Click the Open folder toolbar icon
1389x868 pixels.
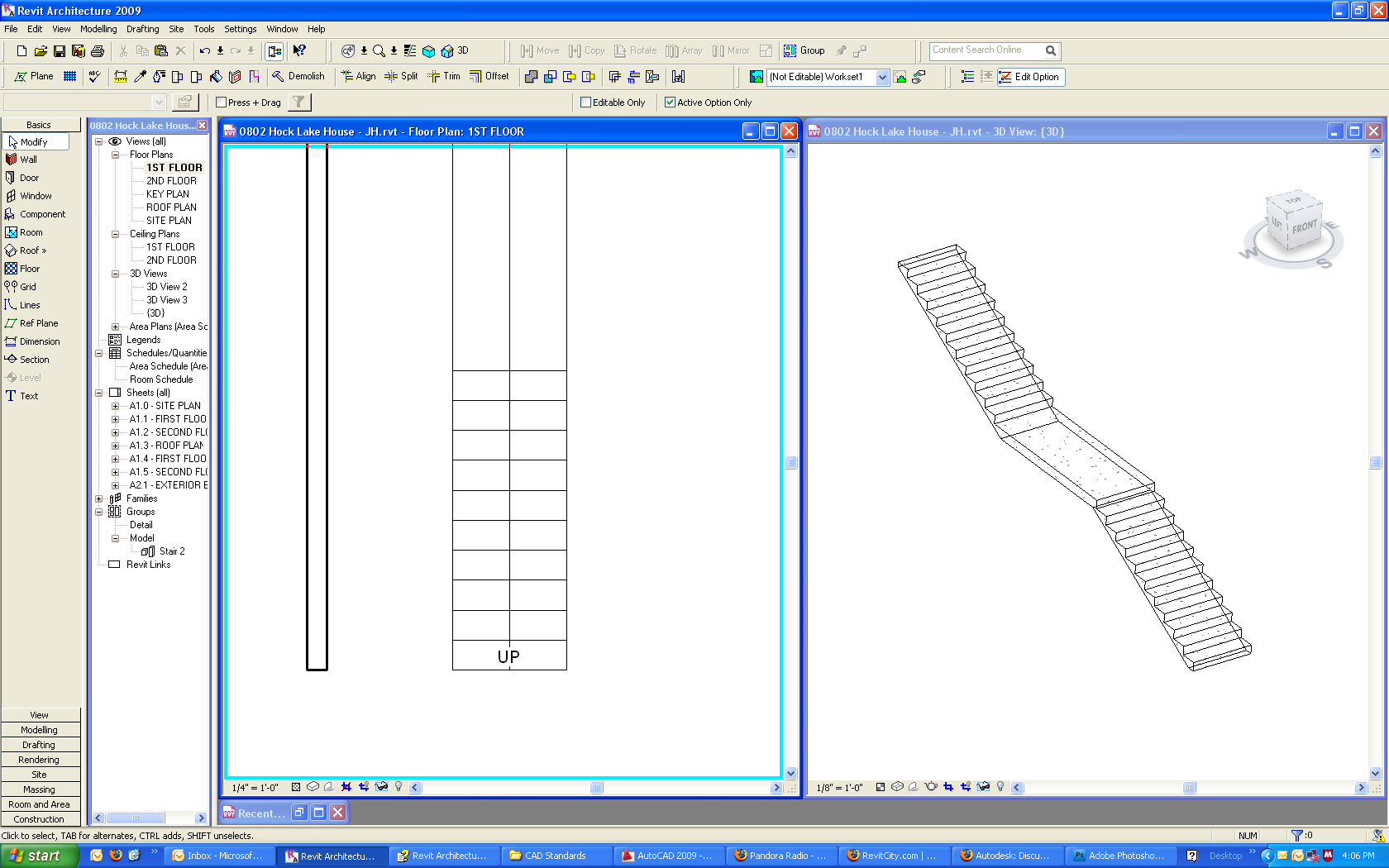point(41,51)
